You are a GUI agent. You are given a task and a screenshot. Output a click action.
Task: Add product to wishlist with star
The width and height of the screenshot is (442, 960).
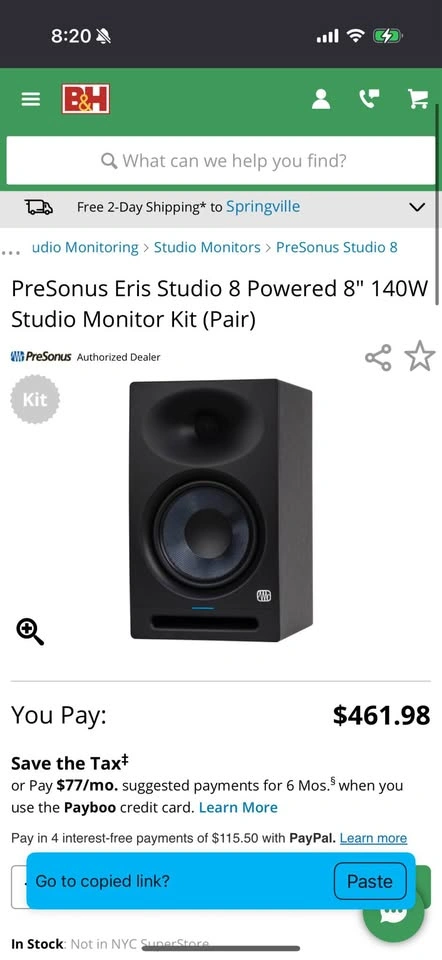[420, 357]
